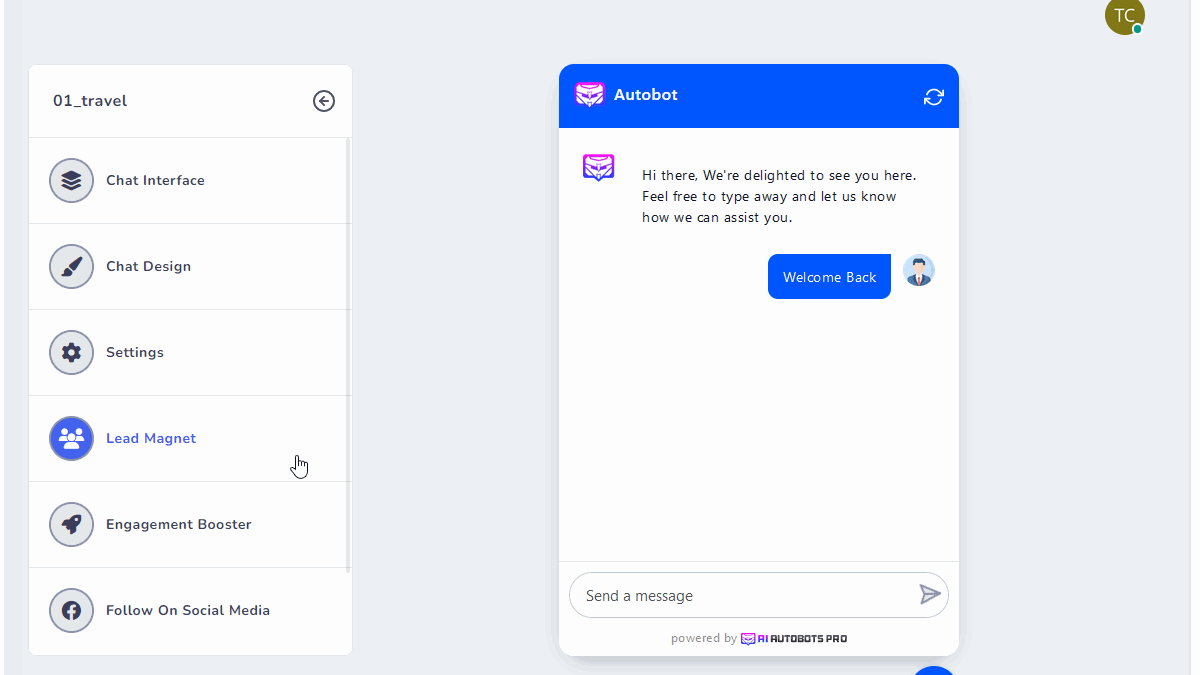Select Follow On Social Media label
The width and height of the screenshot is (1200, 675).
click(188, 611)
